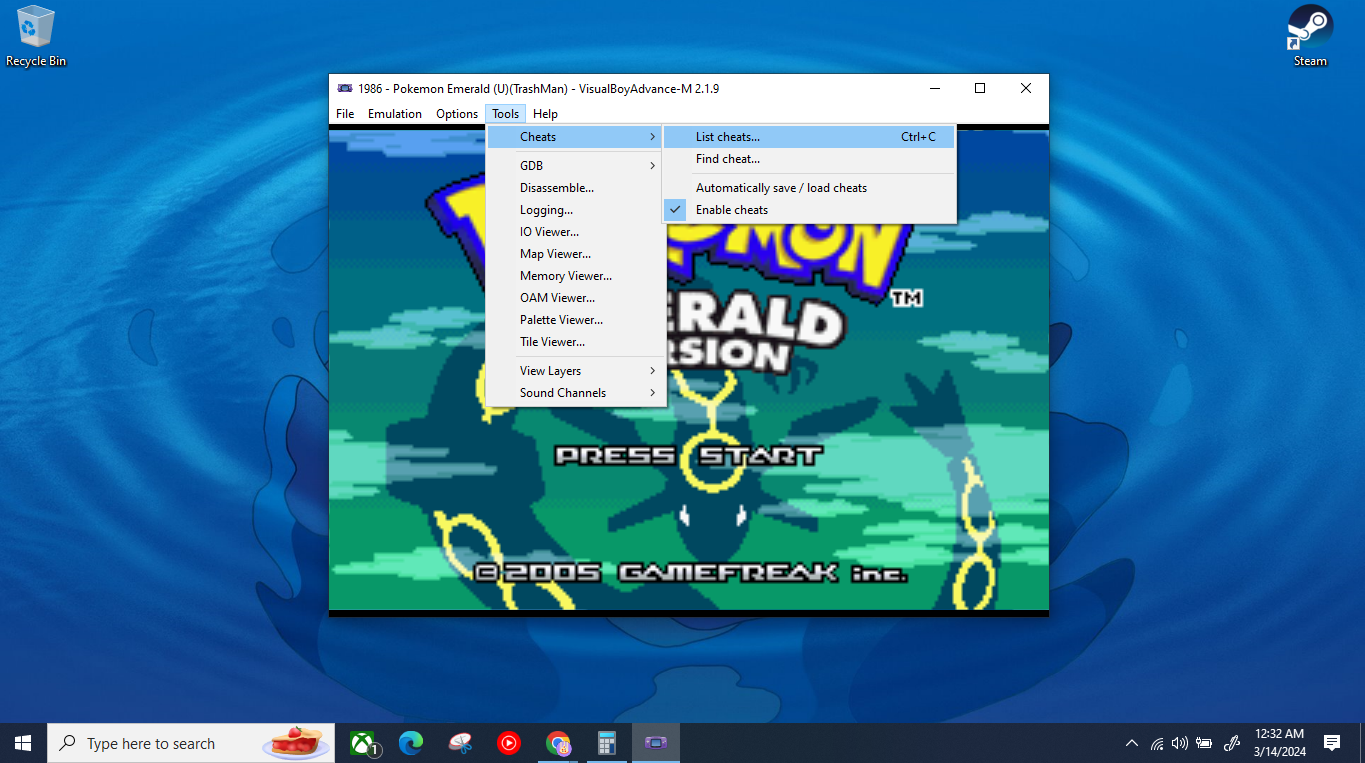The height and width of the screenshot is (763, 1365).
Task: Close the VisualBoyAdvance-M window
Action: (x=1026, y=88)
